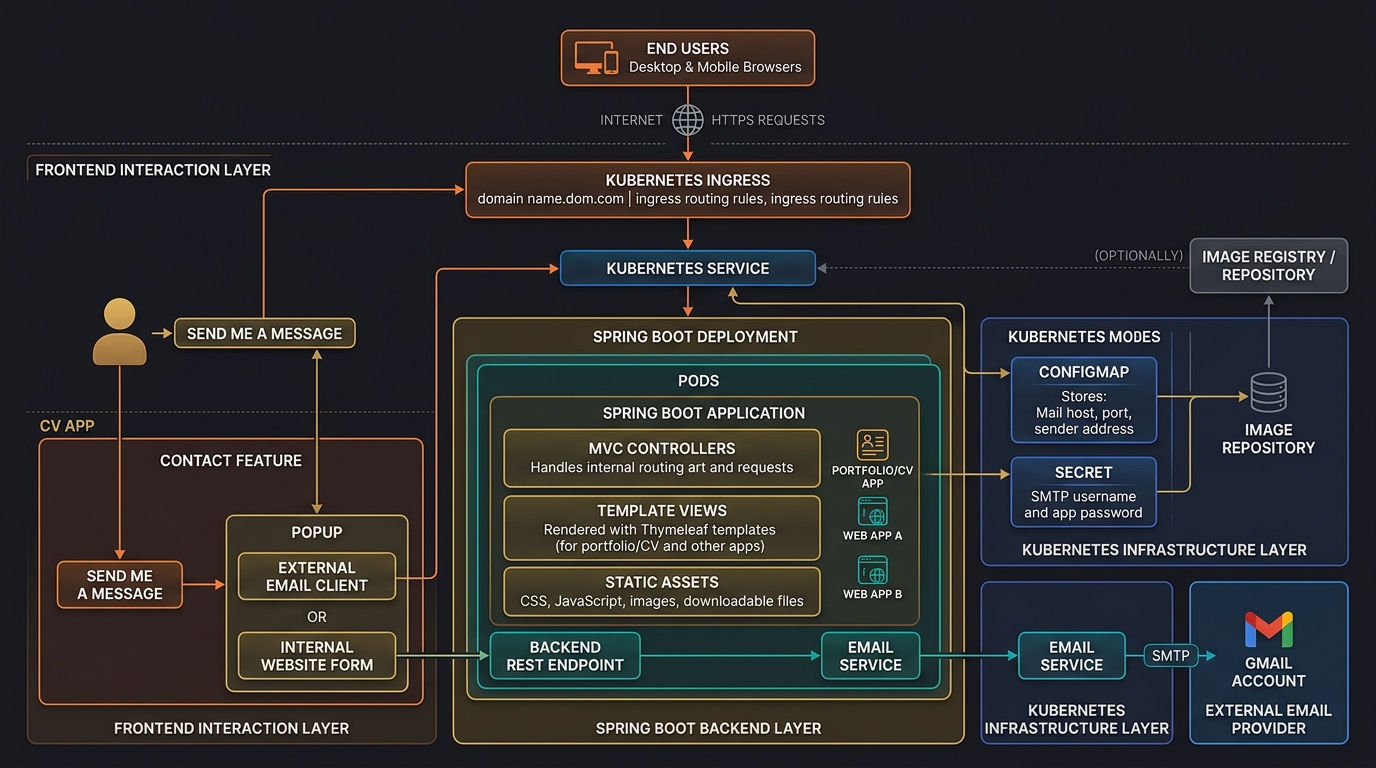Select the Web App B icon
This screenshot has width=1376, height=768.
coord(872,571)
